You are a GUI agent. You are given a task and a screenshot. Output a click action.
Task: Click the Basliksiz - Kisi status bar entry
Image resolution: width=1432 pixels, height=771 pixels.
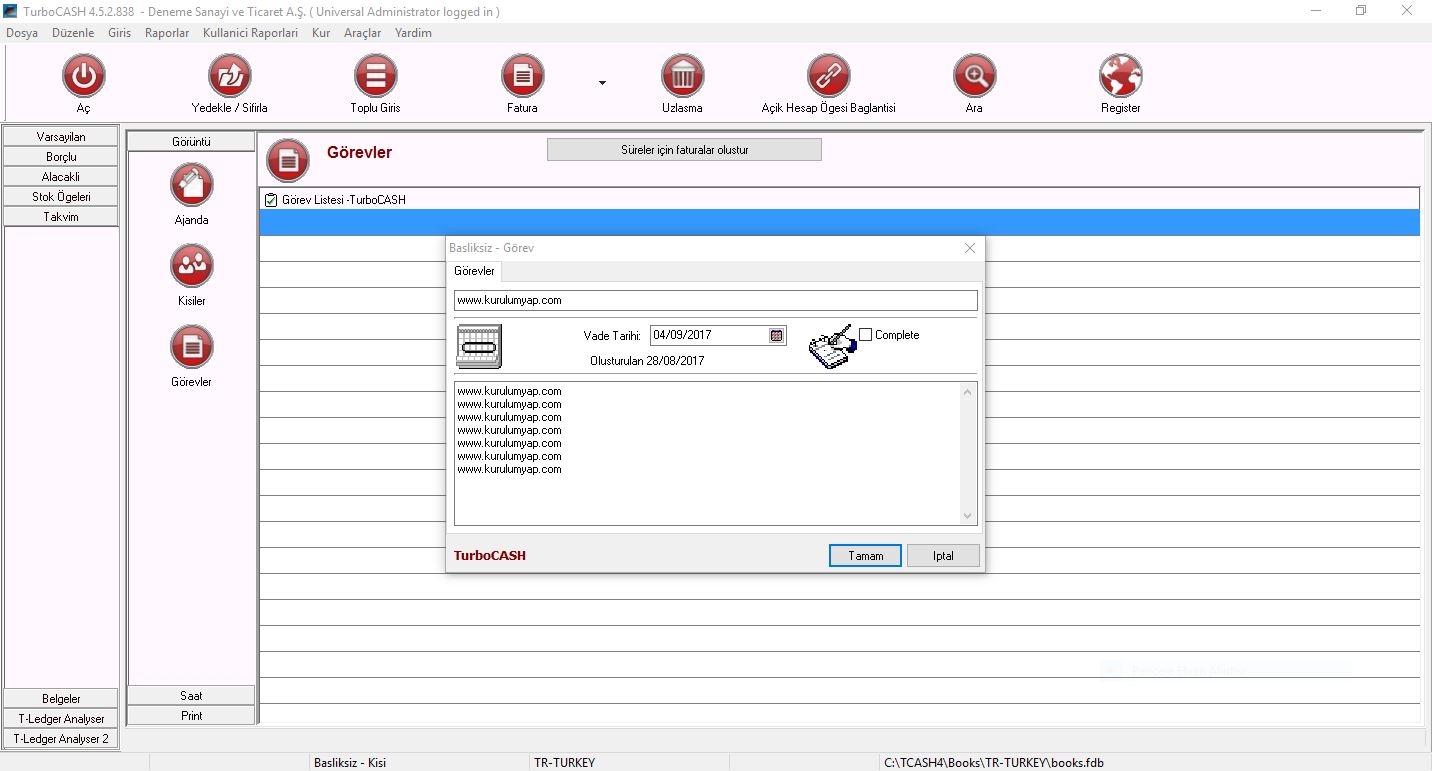(350, 763)
